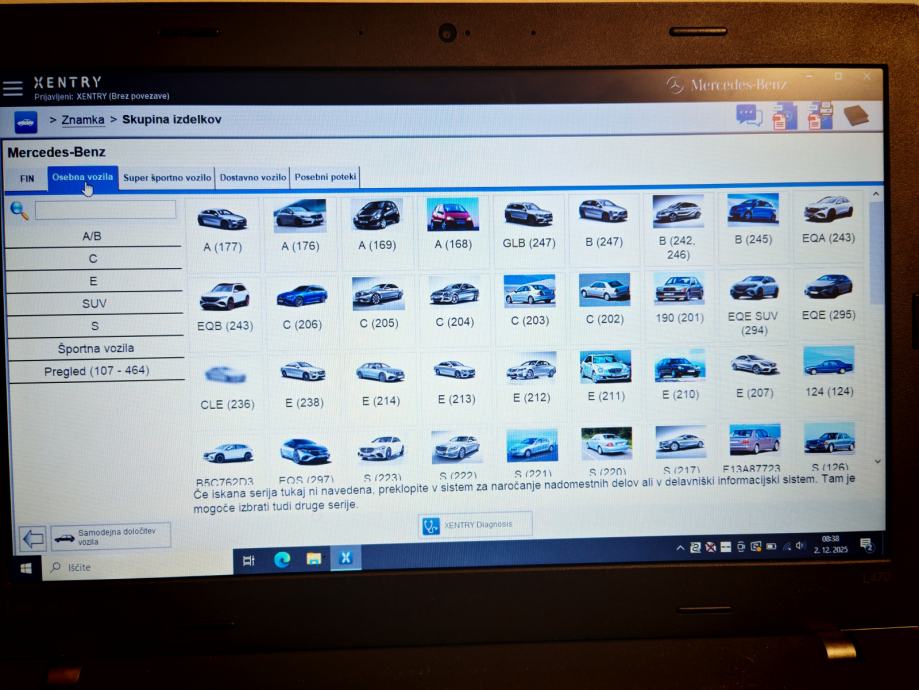Filter by E class
The image size is (919, 690).
pyautogui.click(x=94, y=281)
